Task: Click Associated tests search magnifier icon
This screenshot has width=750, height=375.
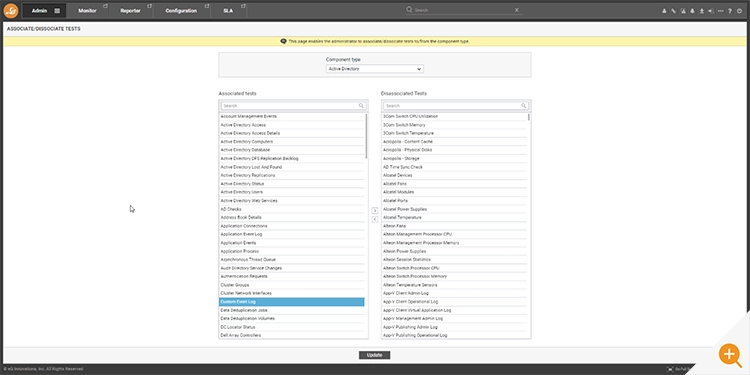Action: [x=361, y=106]
